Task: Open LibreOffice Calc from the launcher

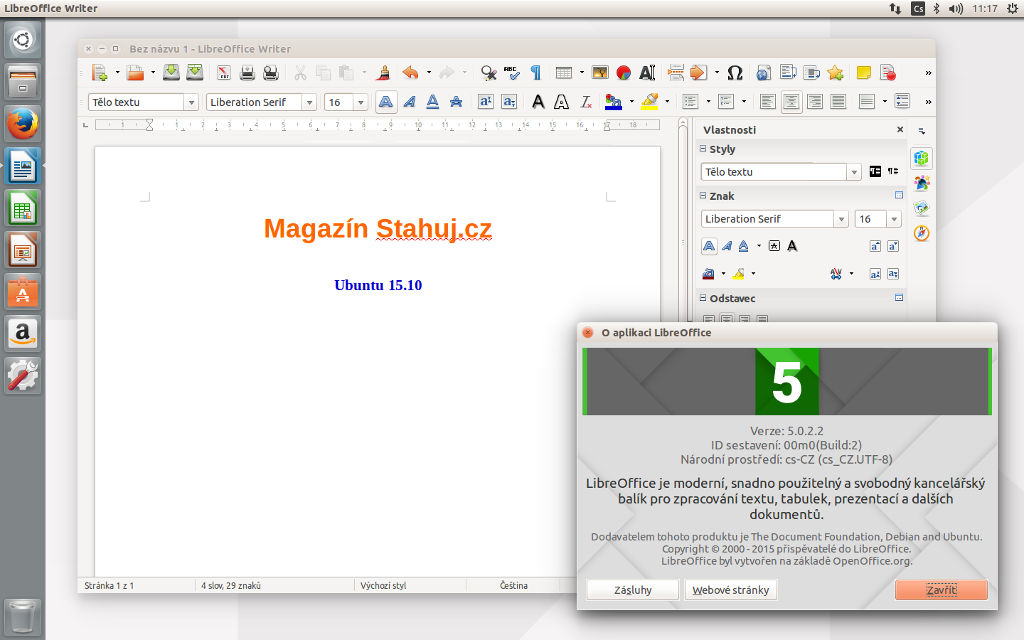Action: click(x=23, y=208)
